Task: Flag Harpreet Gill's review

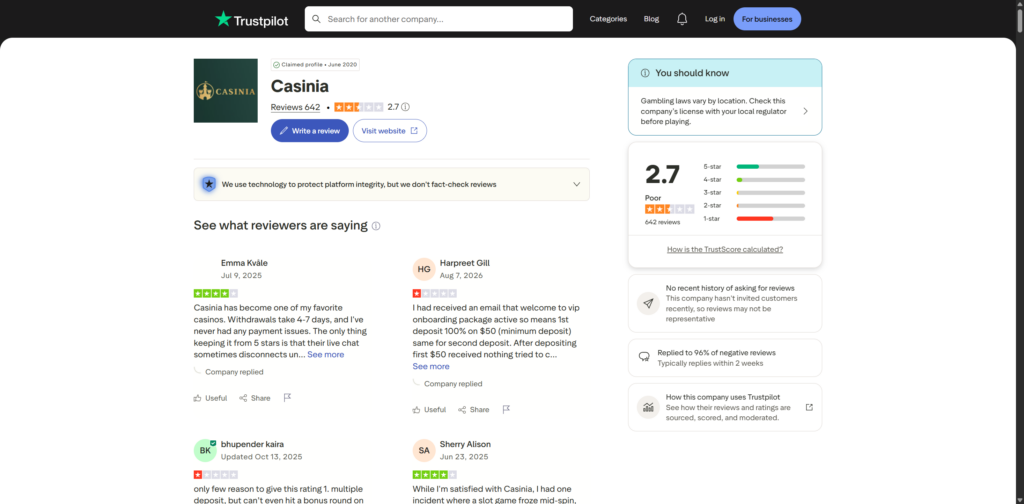Action: coord(506,409)
